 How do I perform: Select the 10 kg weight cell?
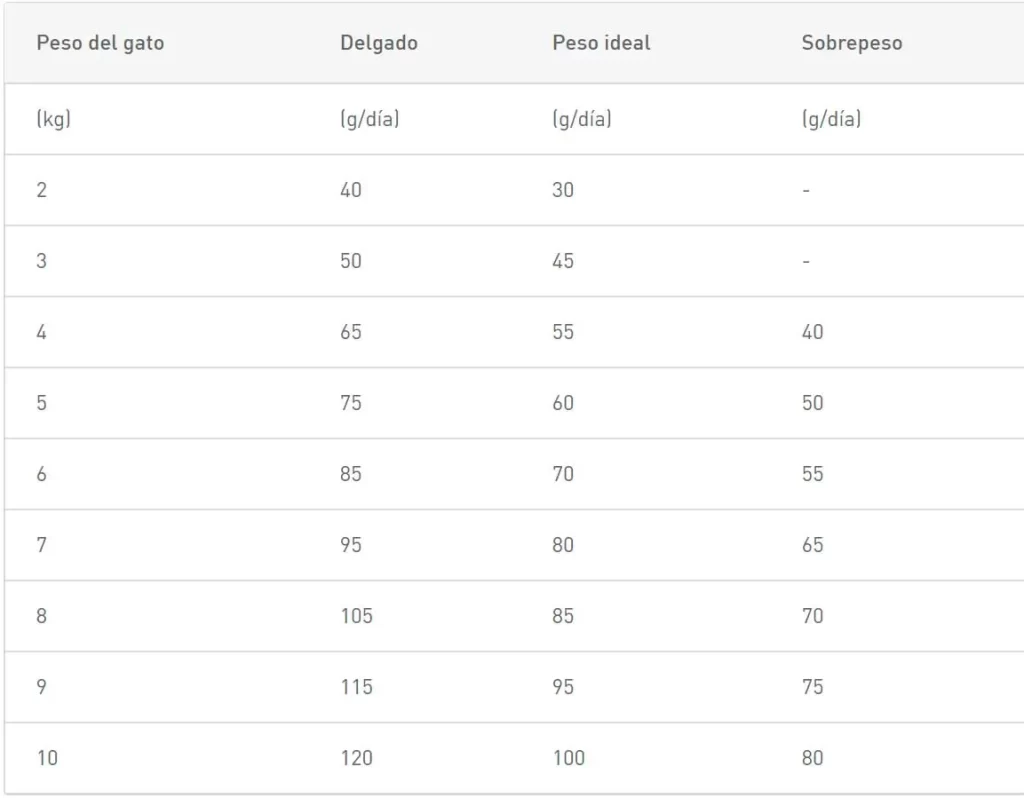[47, 758]
